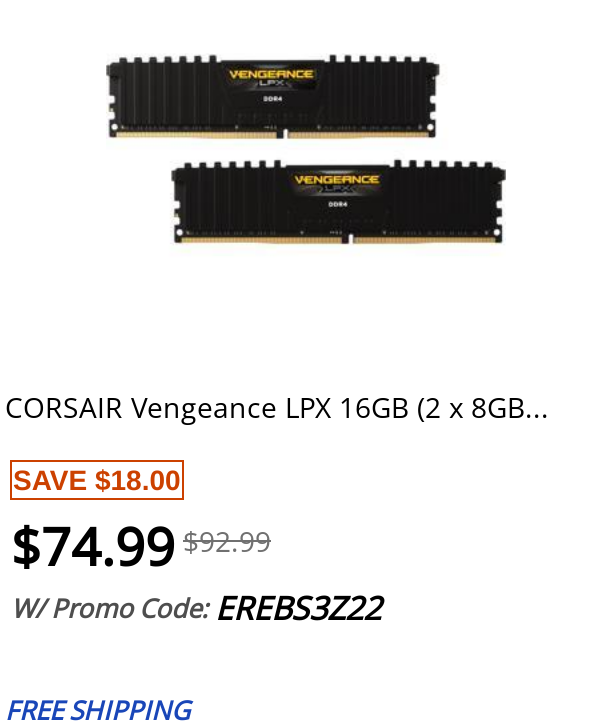Screen dimensions: 610x728
Task: Open the CORSAIR Vengeance LPX 16GB product title
Action: point(277,409)
